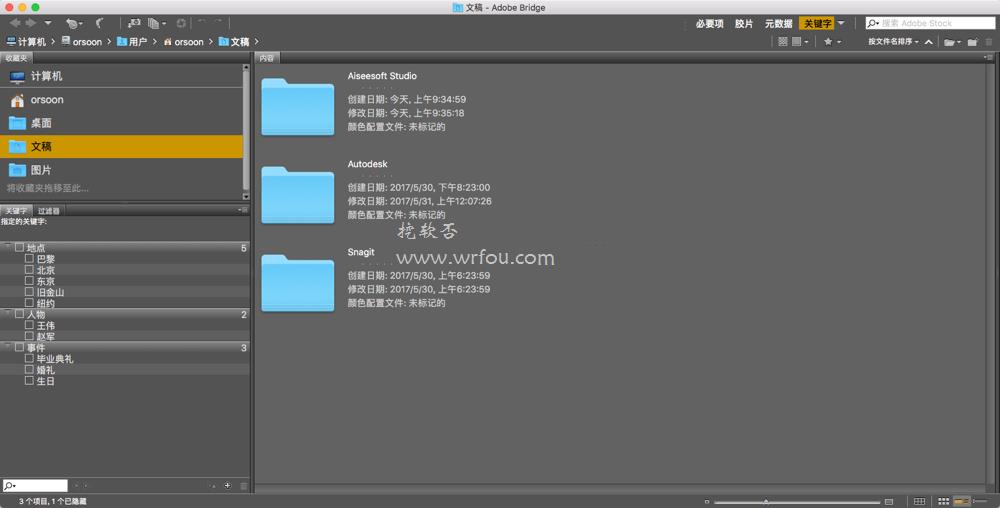1000x508 pixels.
Task: Open the recent folder icon dropdown
Action: click(952, 42)
